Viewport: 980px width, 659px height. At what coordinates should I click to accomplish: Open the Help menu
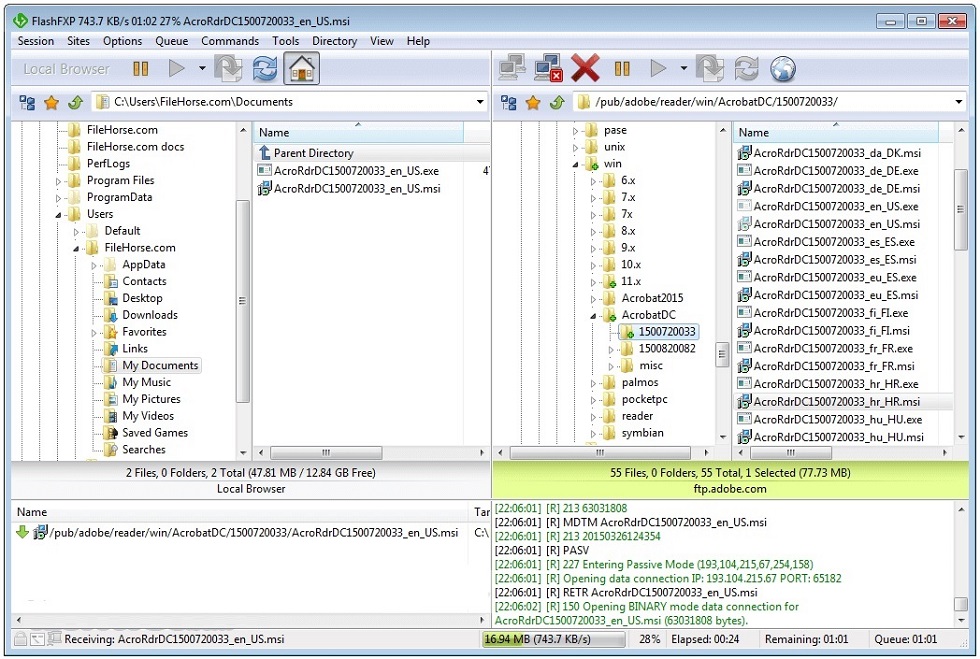point(418,41)
